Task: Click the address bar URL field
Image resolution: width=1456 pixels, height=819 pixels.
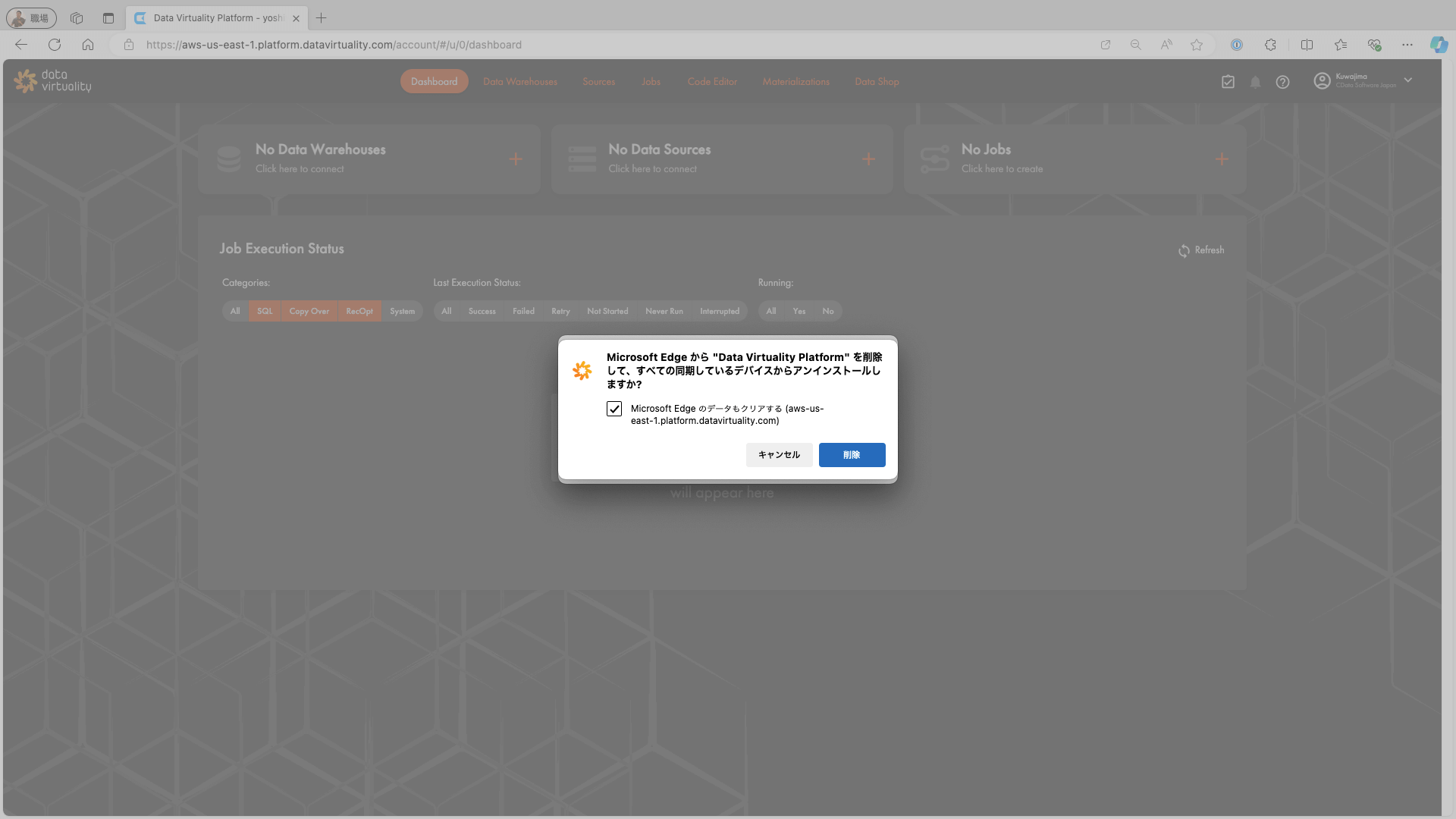Action: coord(607,45)
